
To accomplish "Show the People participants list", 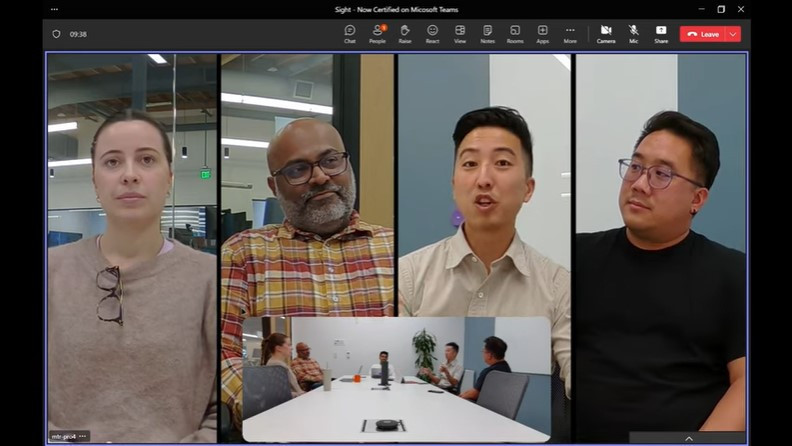I will pyautogui.click(x=377, y=33).
